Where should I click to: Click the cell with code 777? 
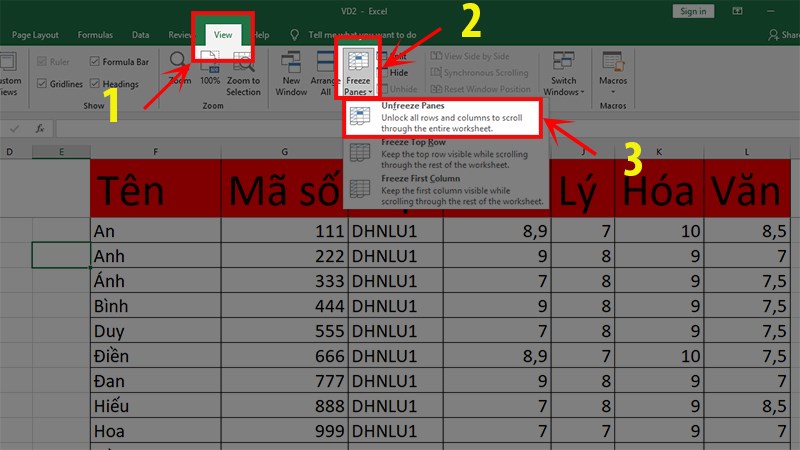pos(285,381)
